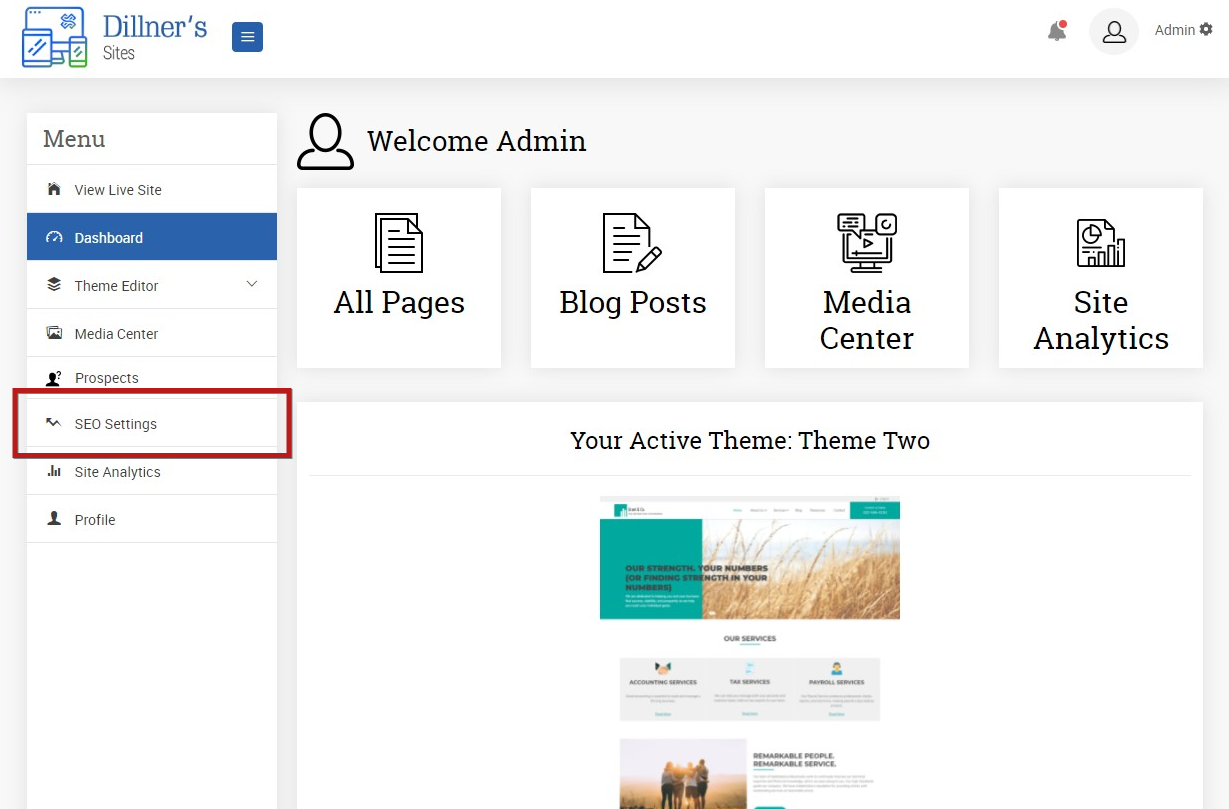Open Profile menu item
The height and width of the screenshot is (809, 1229).
152,519
